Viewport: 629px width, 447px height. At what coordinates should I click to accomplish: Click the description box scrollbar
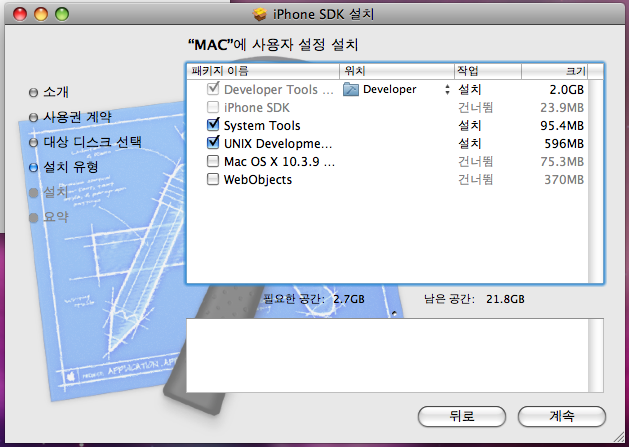click(x=595, y=356)
